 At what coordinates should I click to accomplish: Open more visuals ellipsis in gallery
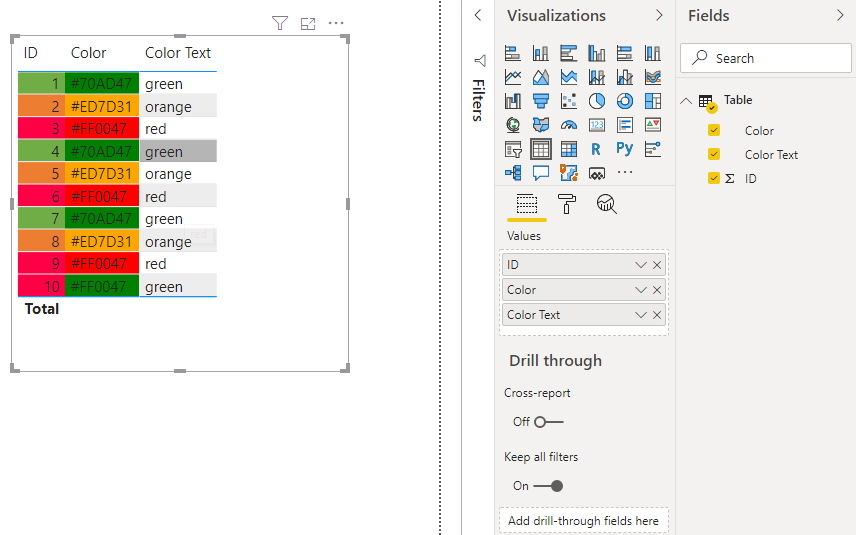[625, 173]
